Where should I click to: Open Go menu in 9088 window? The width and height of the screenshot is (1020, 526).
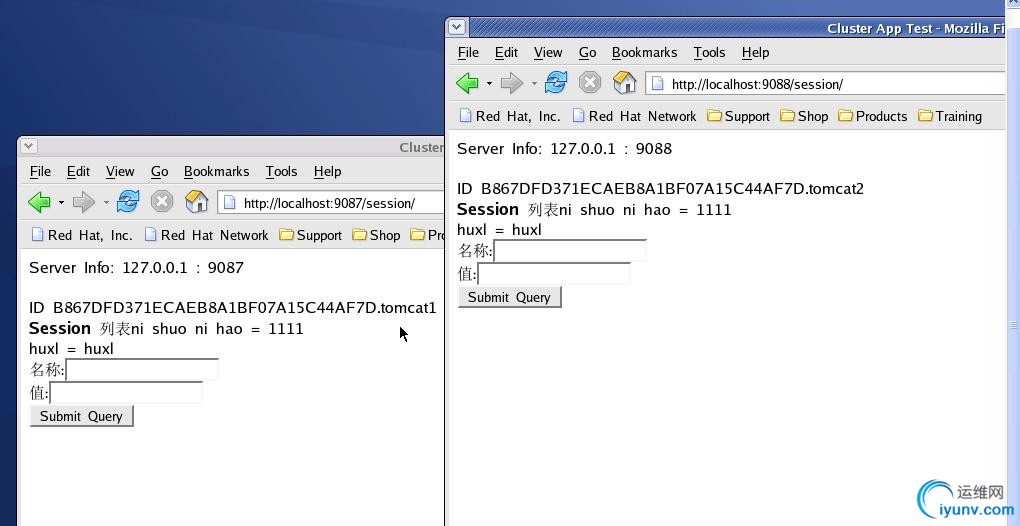pyautogui.click(x=587, y=53)
